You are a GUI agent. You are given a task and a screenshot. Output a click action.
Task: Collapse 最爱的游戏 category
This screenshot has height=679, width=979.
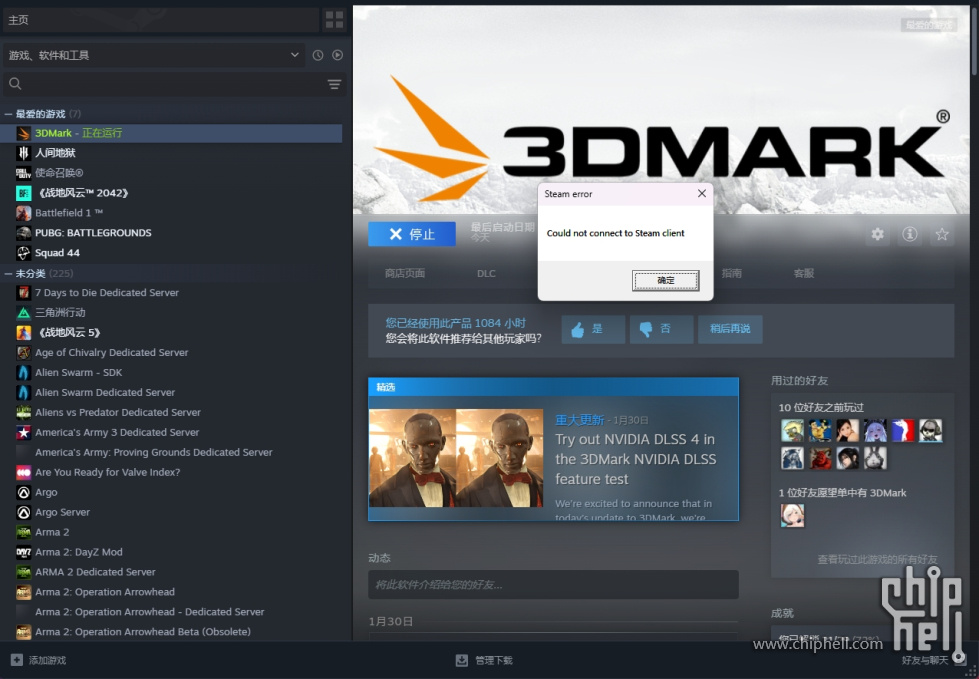pos(9,114)
